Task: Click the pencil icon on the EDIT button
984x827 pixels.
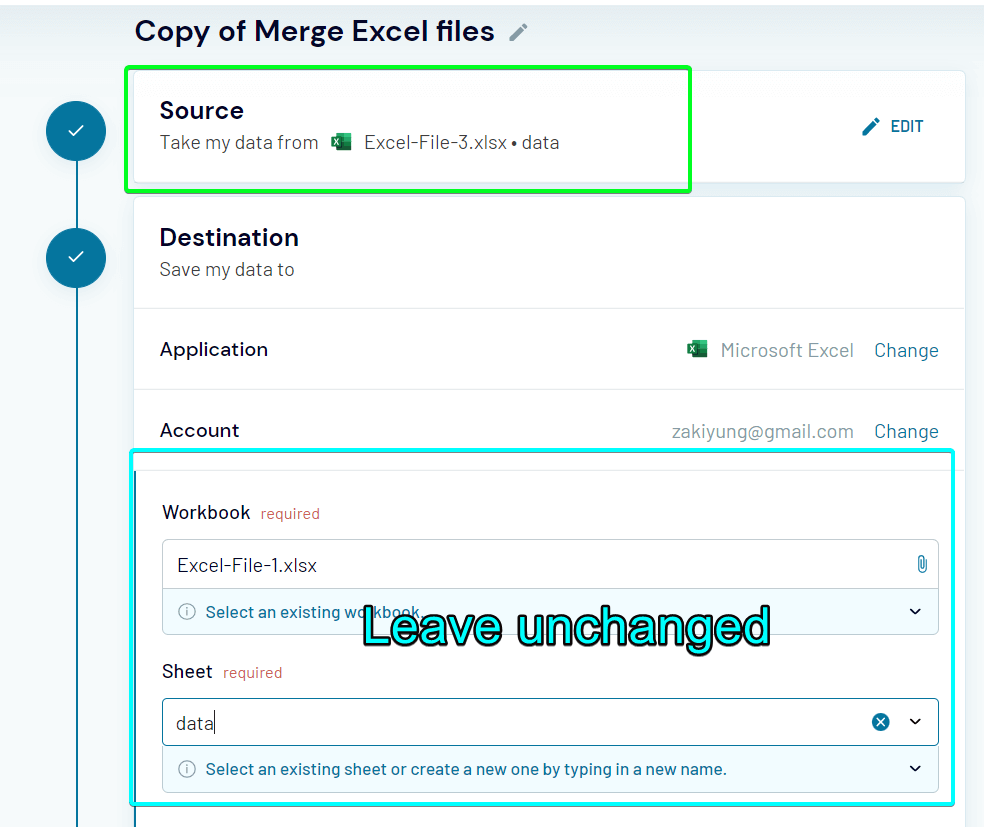Action: point(870,126)
